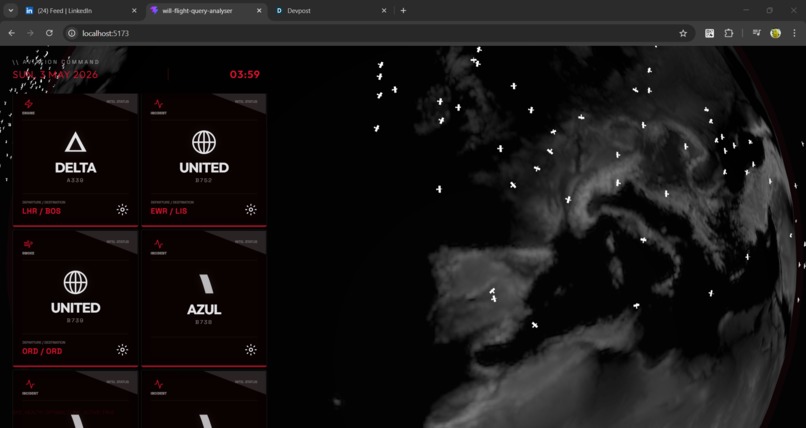The width and height of the screenshot is (806, 428).
Task: Close the Devpost tab
Action: pyautogui.click(x=384, y=11)
